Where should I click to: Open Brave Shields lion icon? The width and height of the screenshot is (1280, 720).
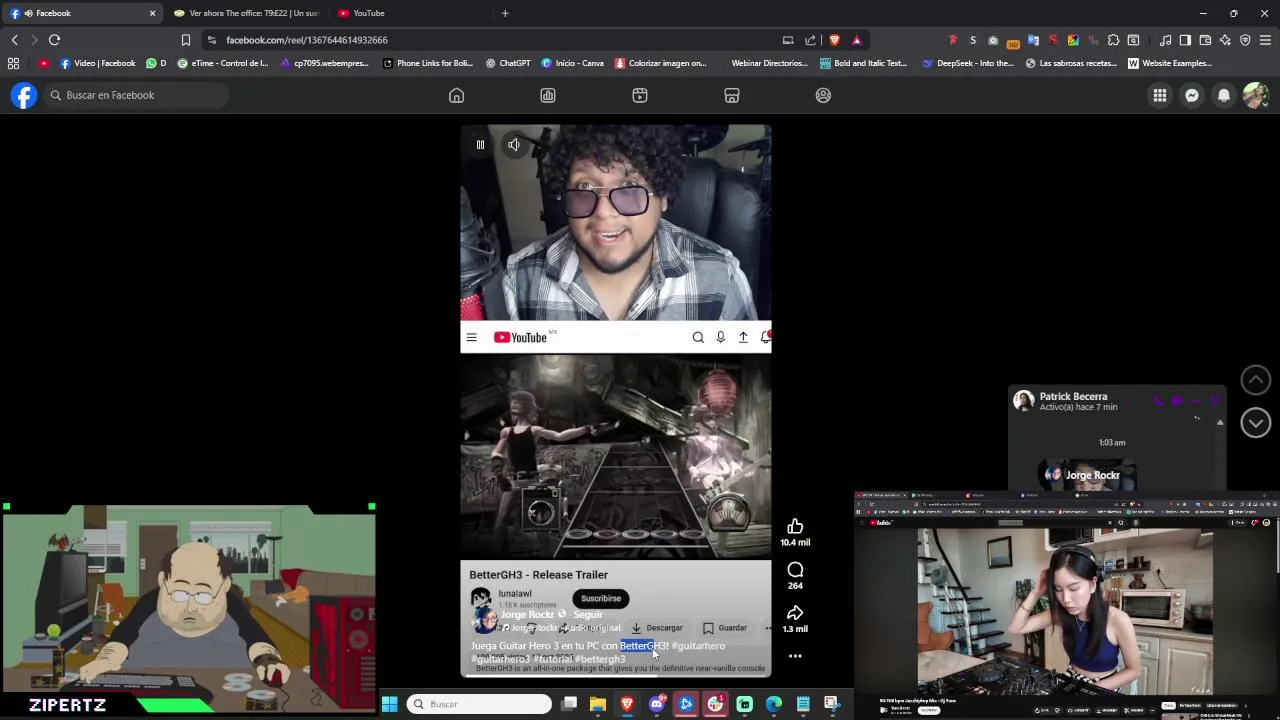(835, 40)
